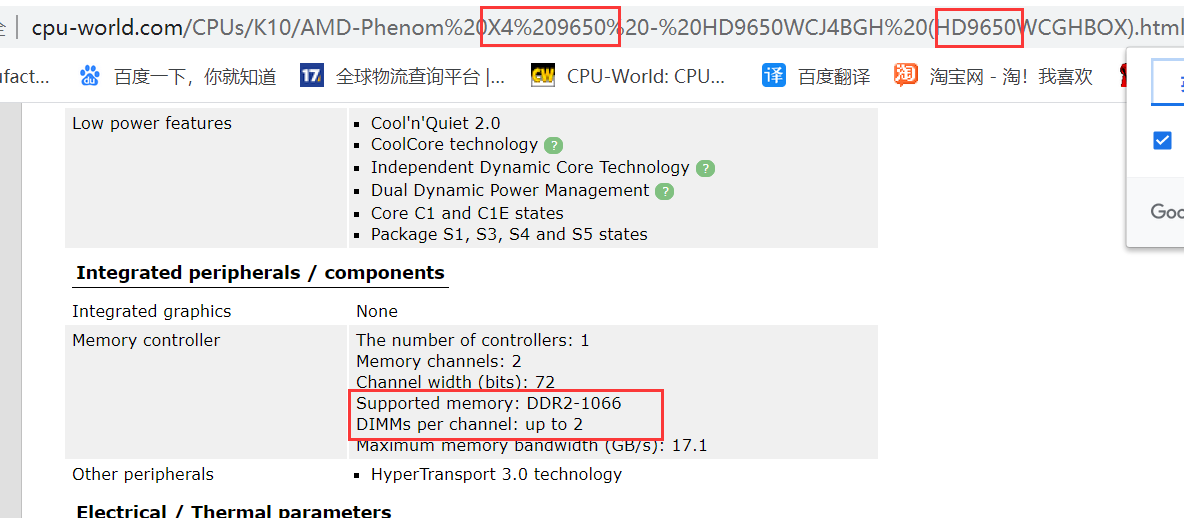Click the yellow CW CPU-World favicon
This screenshot has height=518, width=1184.
coord(543,75)
